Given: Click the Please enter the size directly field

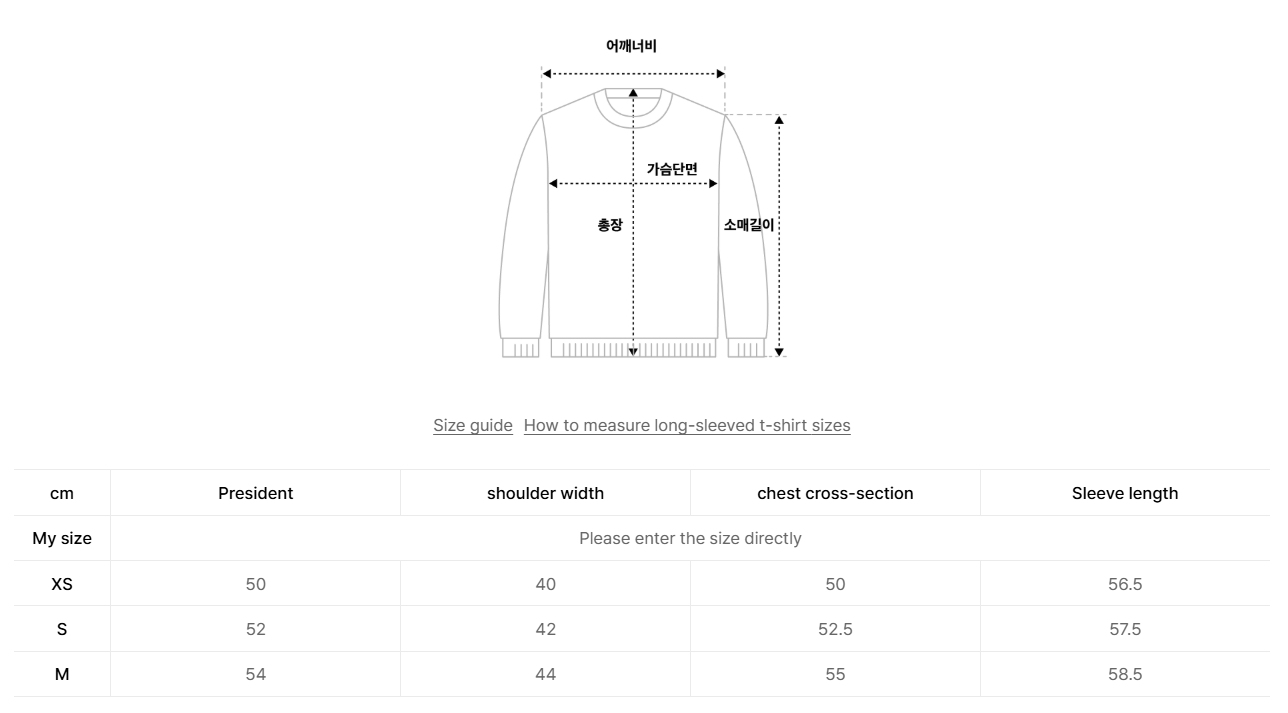Looking at the screenshot, I should click(690, 538).
